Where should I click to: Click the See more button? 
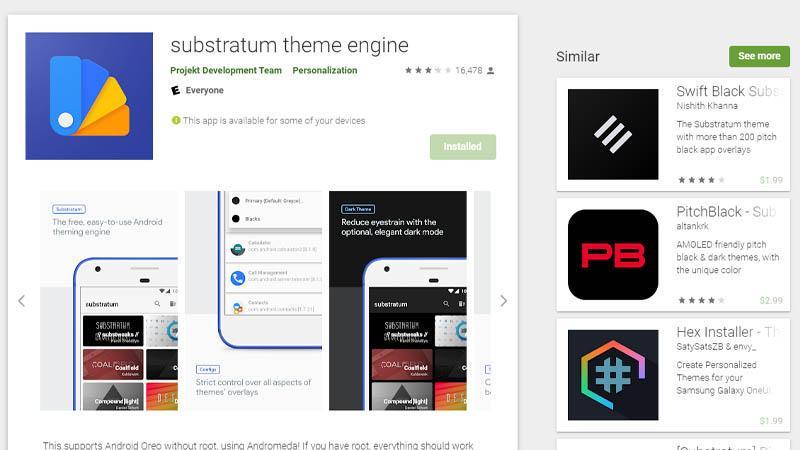click(x=759, y=56)
